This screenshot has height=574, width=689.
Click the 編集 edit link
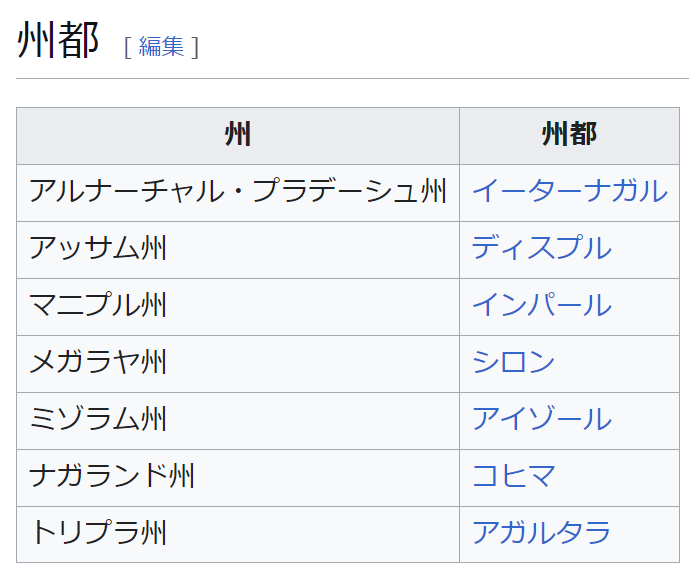(161, 46)
